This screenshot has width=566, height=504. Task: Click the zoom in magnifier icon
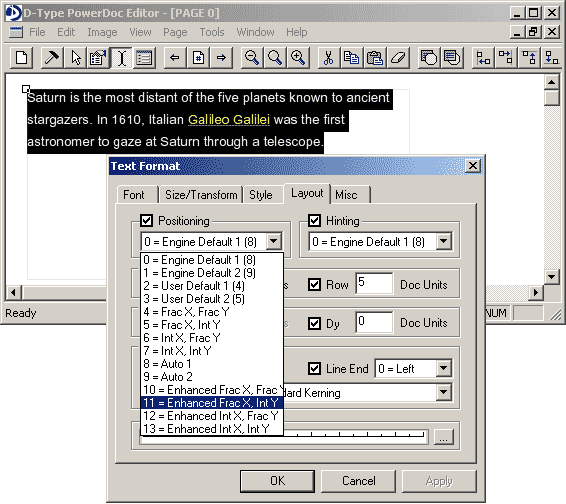pyautogui.click(x=298, y=58)
